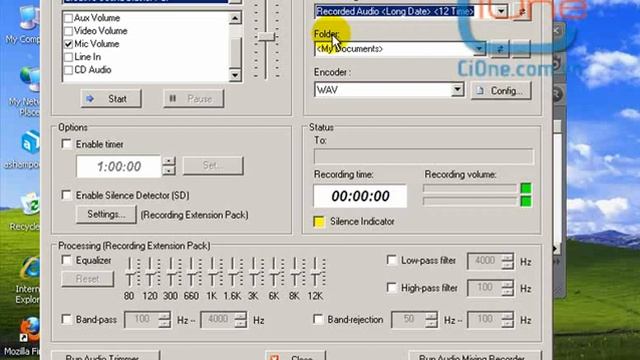This screenshot has height=360, width=640.
Task: Check the Line In source
Action: coord(69,57)
